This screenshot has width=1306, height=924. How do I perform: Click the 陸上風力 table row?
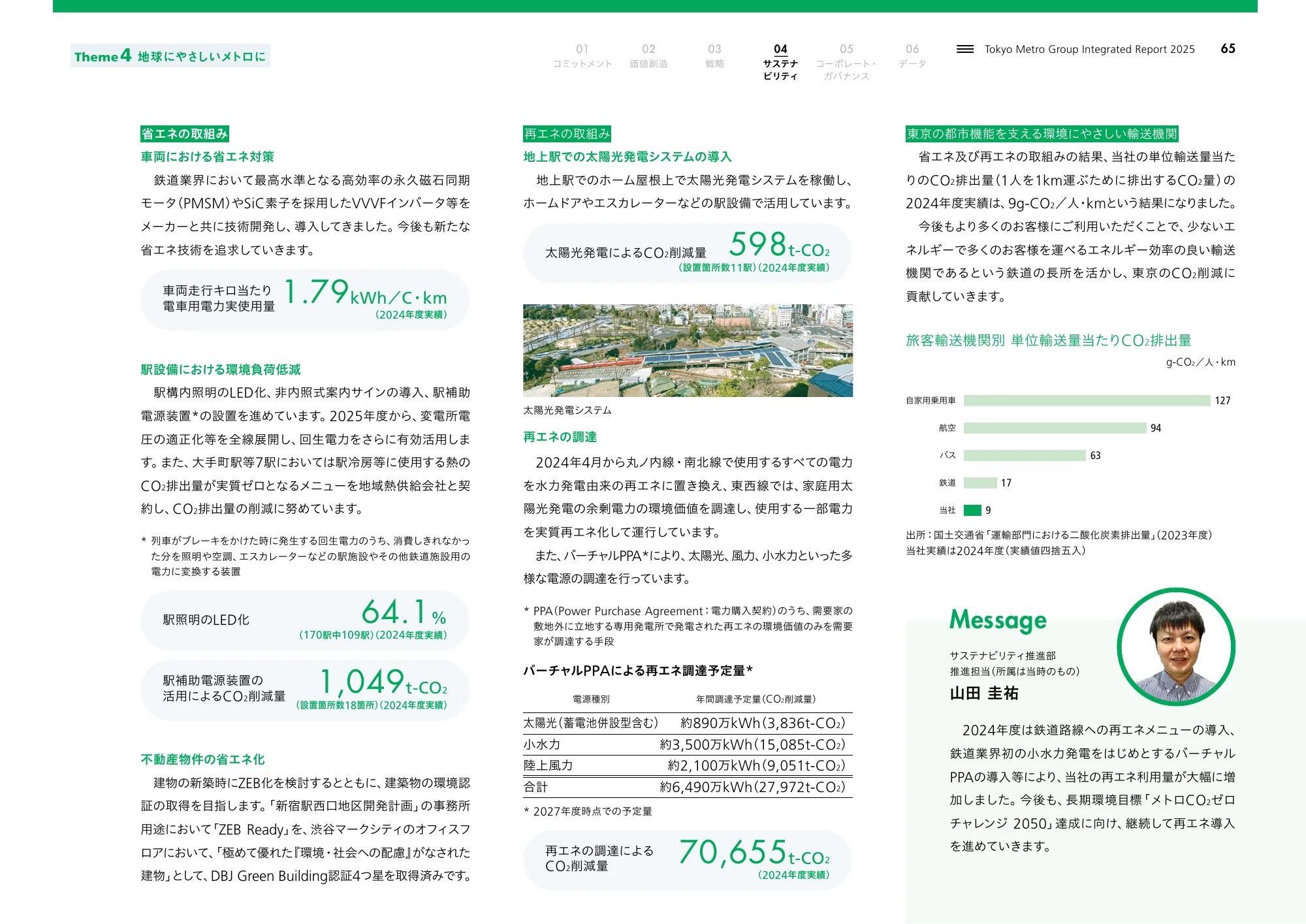[x=688, y=766]
